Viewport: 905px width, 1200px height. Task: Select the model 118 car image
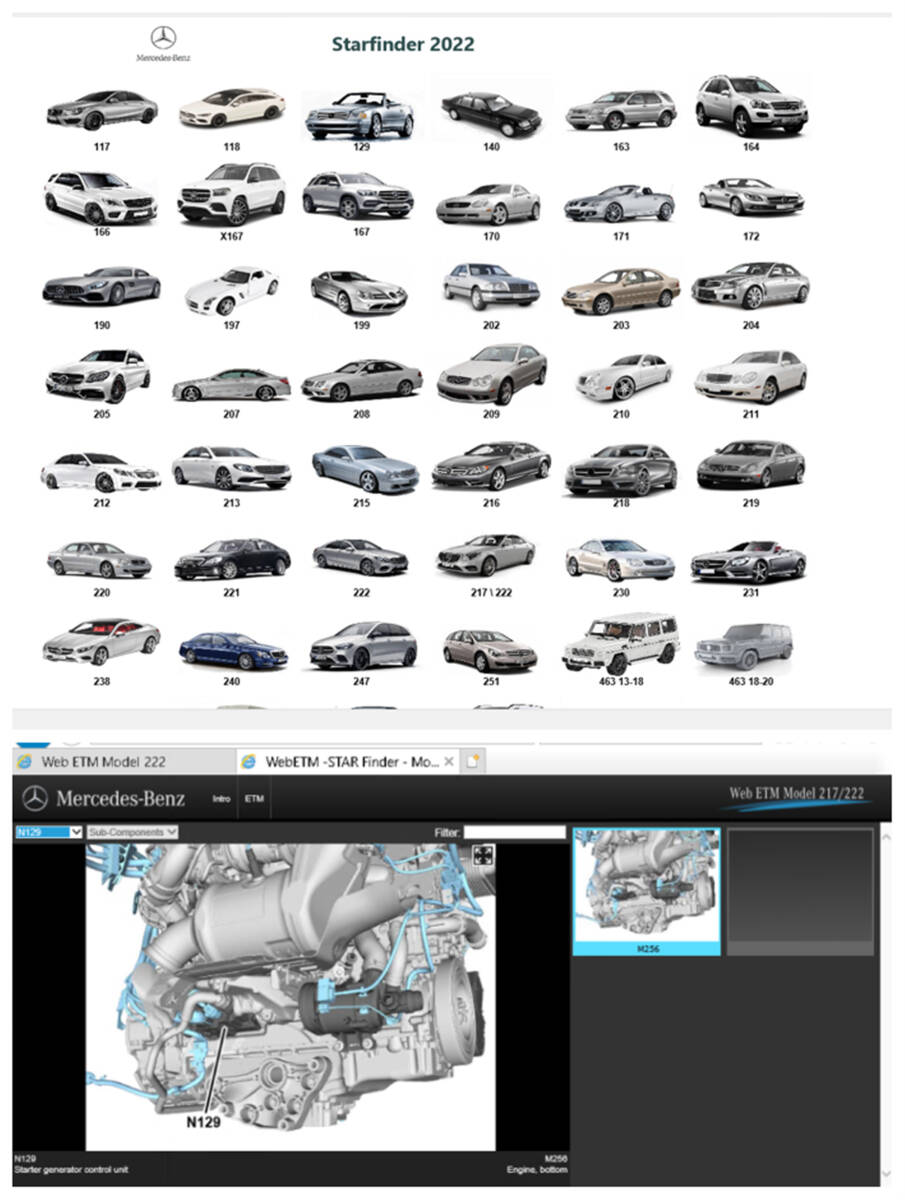[232, 108]
